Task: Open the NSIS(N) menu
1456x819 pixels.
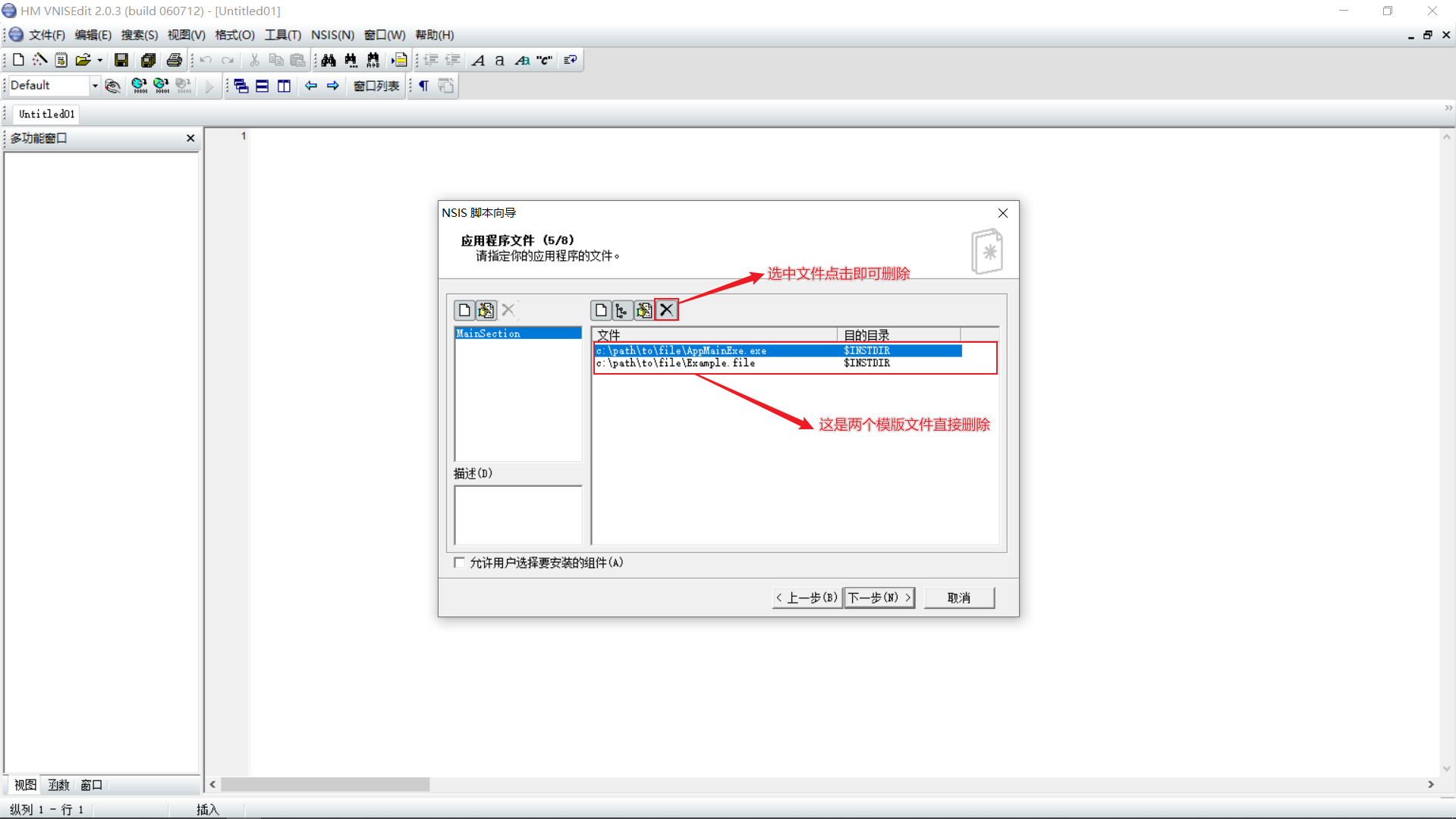Action: (332, 35)
